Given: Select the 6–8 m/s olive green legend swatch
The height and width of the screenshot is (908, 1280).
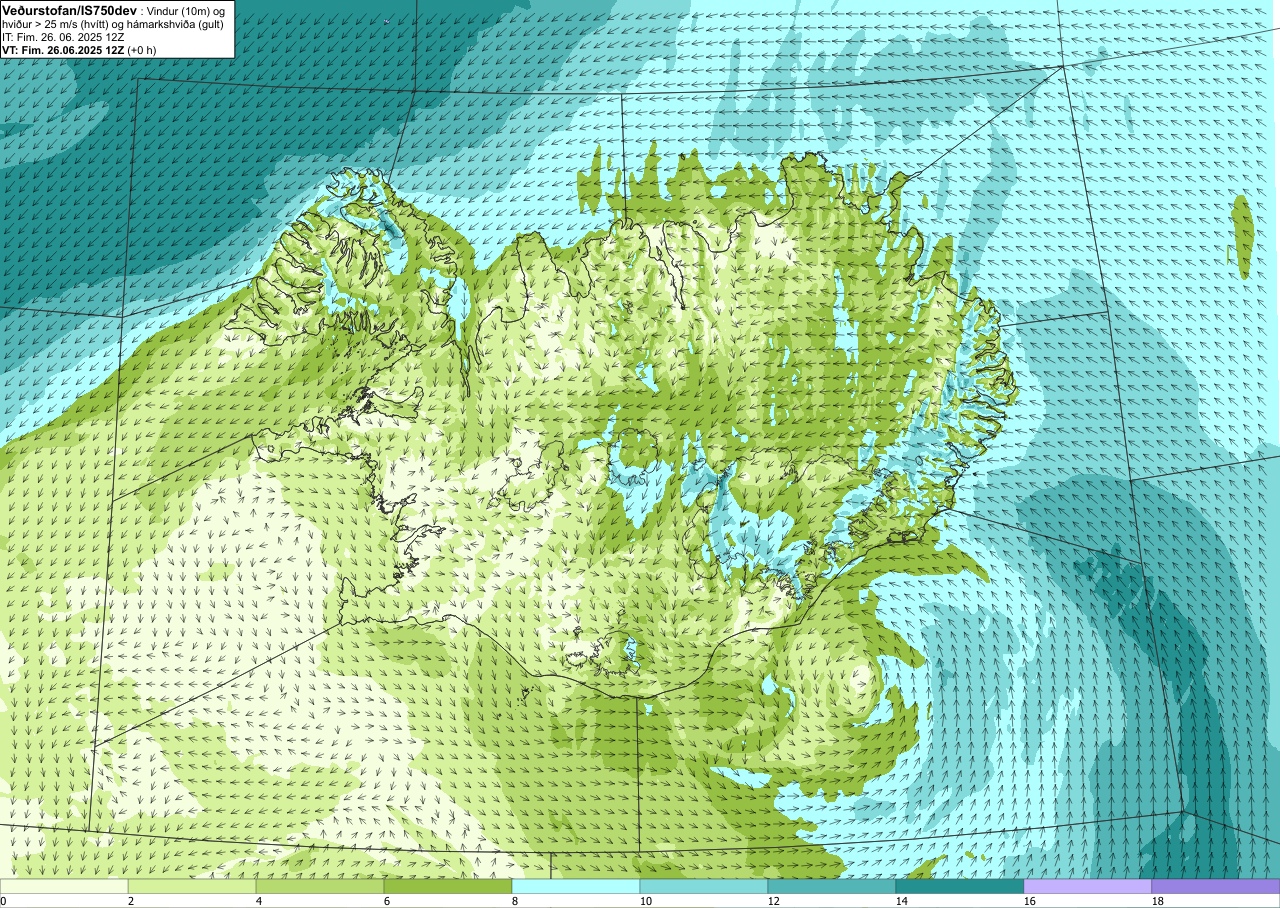Looking at the screenshot, I should tap(448, 886).
